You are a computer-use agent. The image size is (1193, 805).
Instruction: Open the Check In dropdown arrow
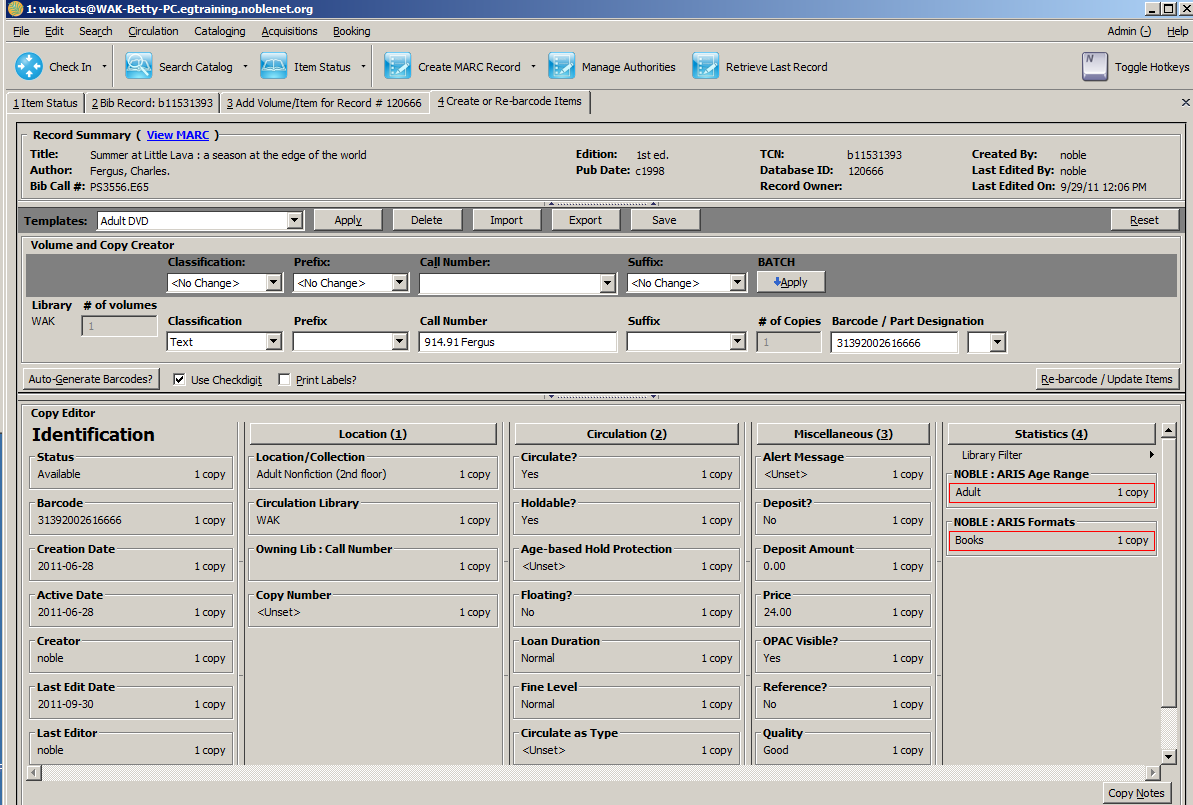tap(104, 67)
